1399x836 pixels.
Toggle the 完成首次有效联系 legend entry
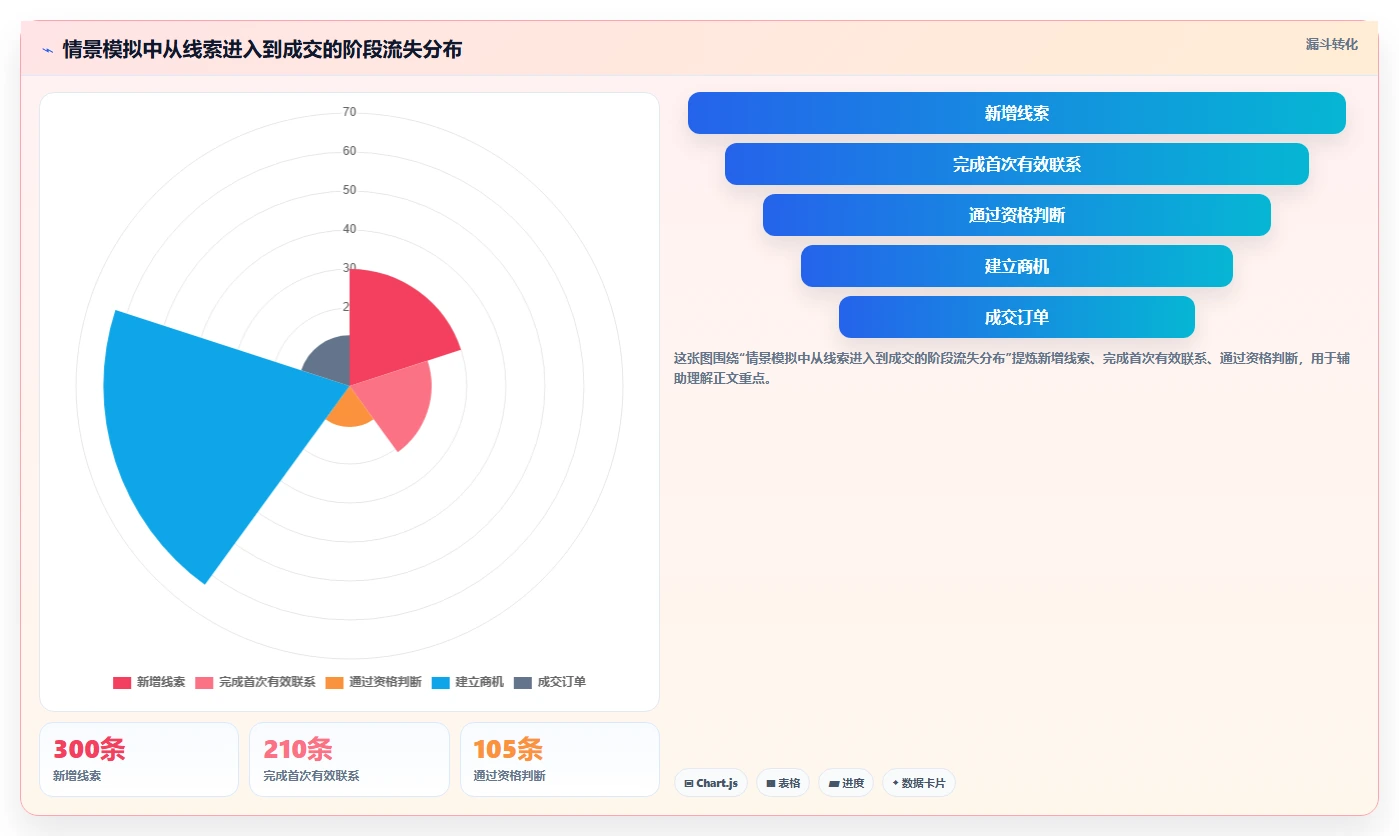pyautogui.click(x=255, y=682)
